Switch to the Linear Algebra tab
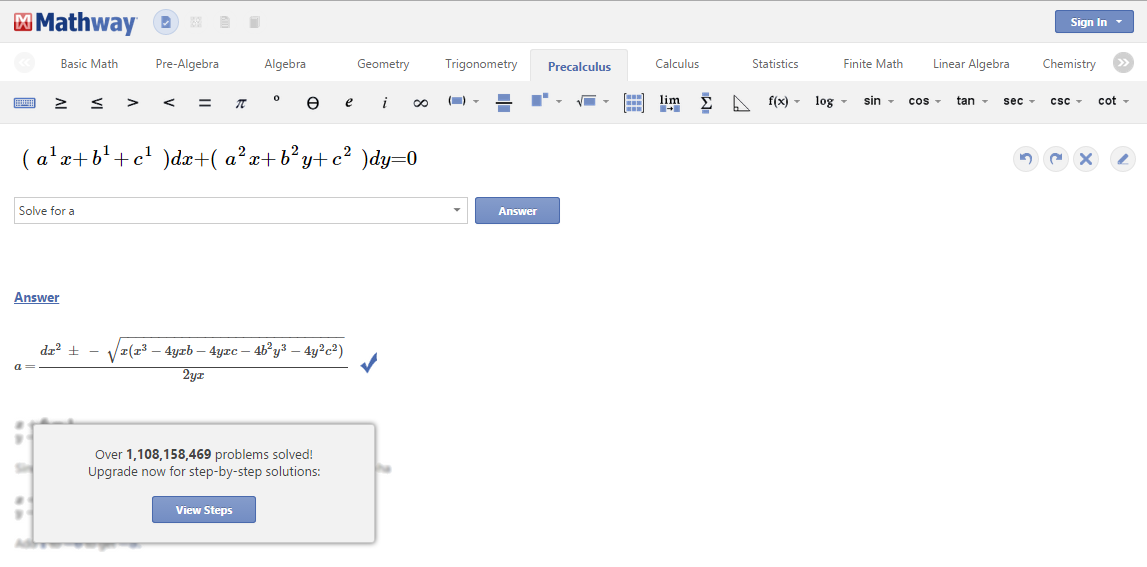Screen dimensions: 1147x567 tap(971, 64)
